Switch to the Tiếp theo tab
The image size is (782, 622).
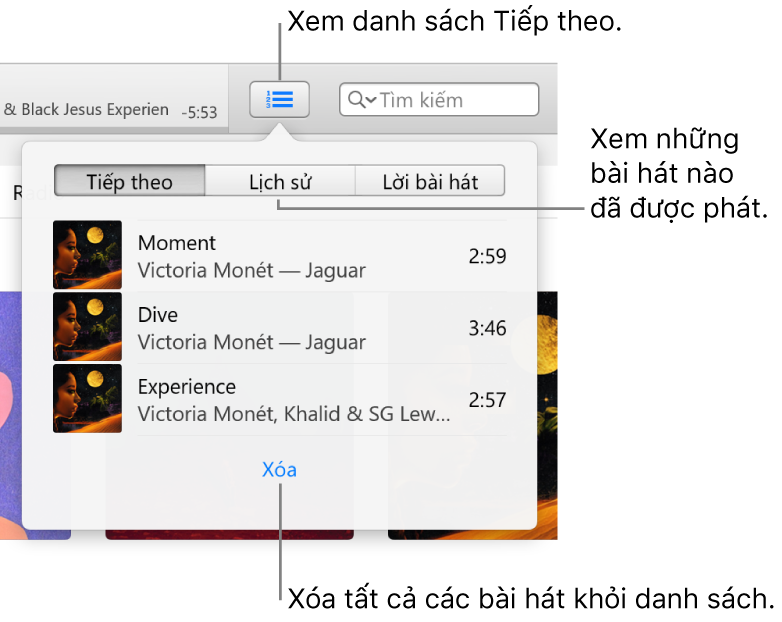coord(130,181)
